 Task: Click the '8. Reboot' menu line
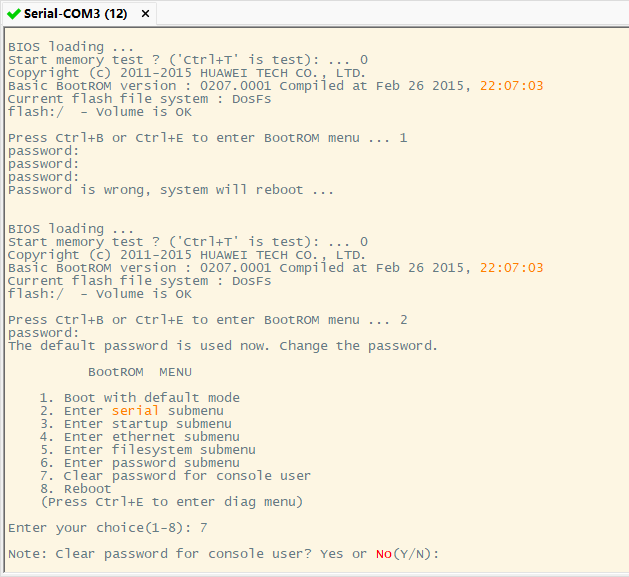(x=76, y=489)
